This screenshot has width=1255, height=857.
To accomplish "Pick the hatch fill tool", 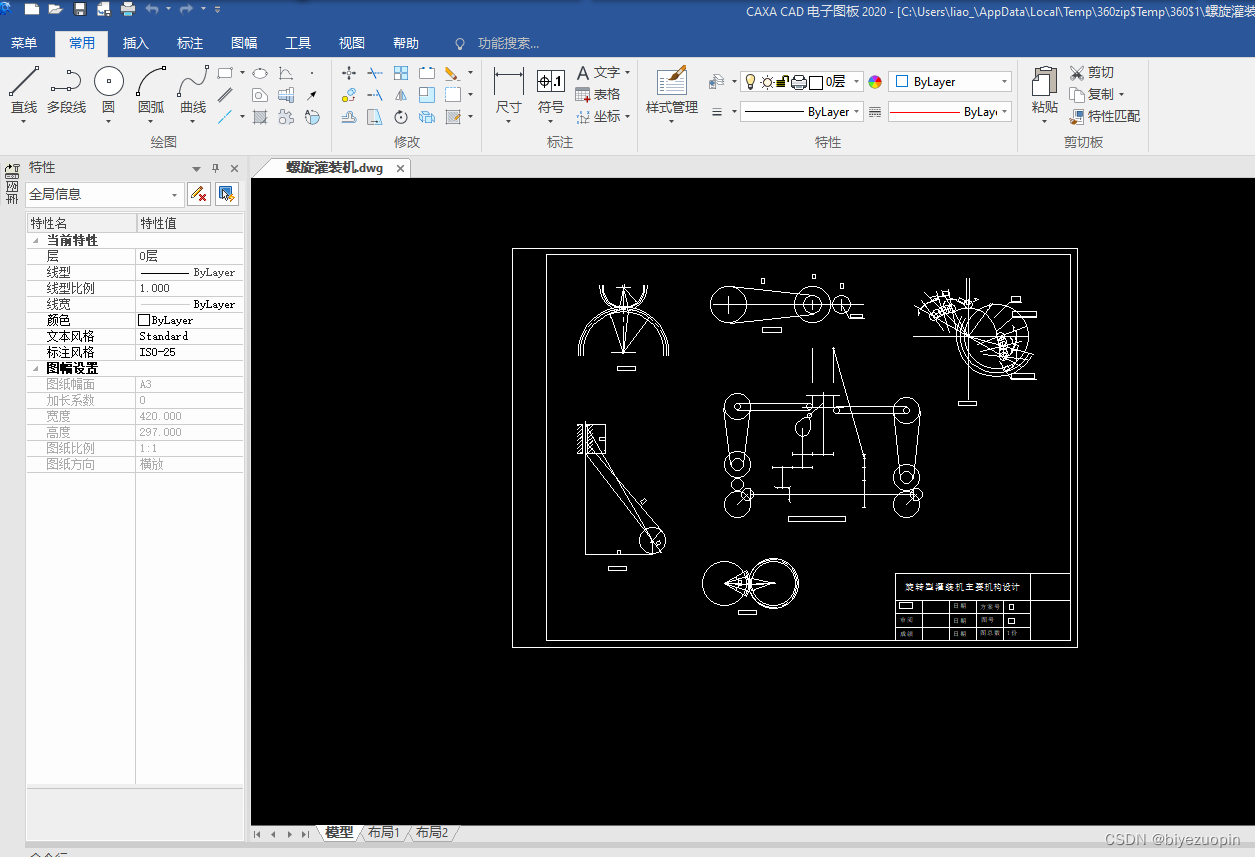I will (x=259, y=117).
